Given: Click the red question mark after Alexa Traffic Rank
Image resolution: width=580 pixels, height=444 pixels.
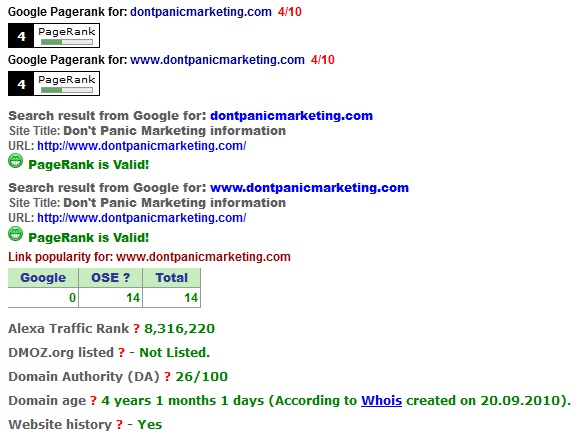Looking at the screenshot, I should click(136, 329).
